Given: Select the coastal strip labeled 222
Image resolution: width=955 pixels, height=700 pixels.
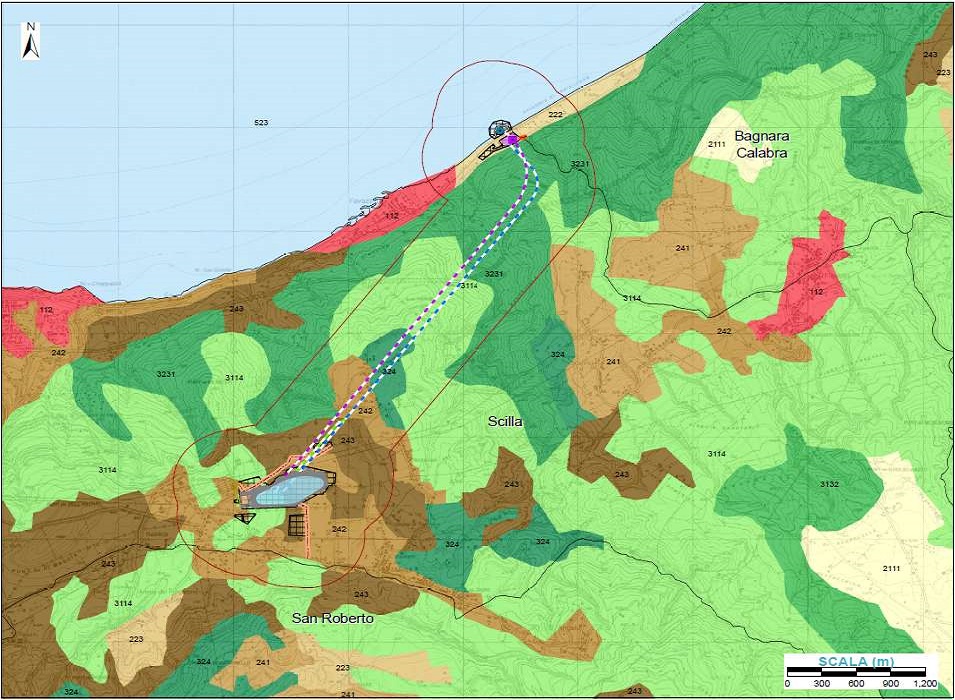Looking at the screenshot, I should tap(555, 116).
